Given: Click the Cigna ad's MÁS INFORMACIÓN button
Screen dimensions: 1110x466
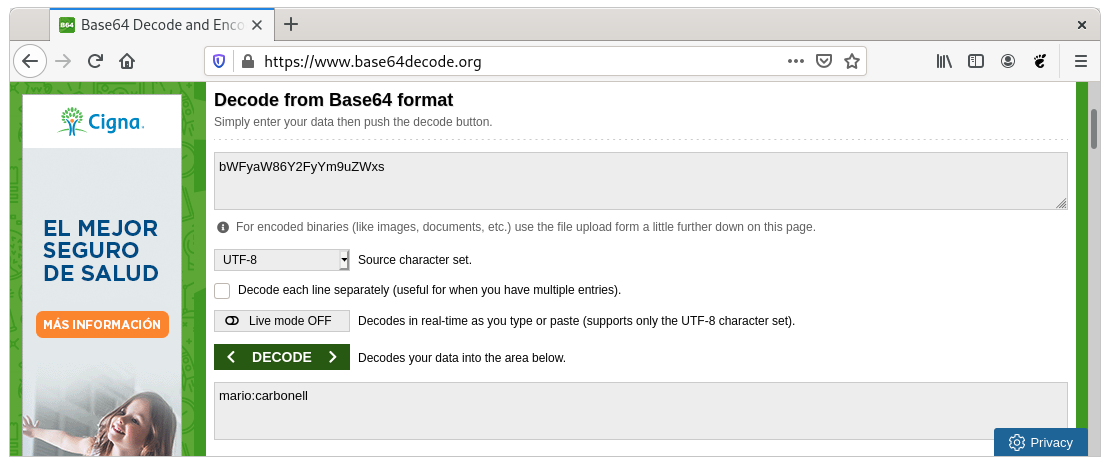Looking at the screenshot, I should (102, 325).
